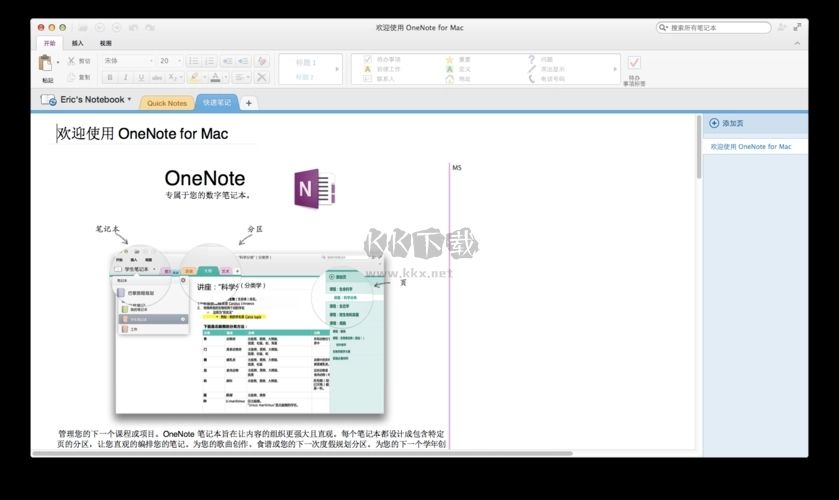Toggle Bold formatting

(110, 78)
